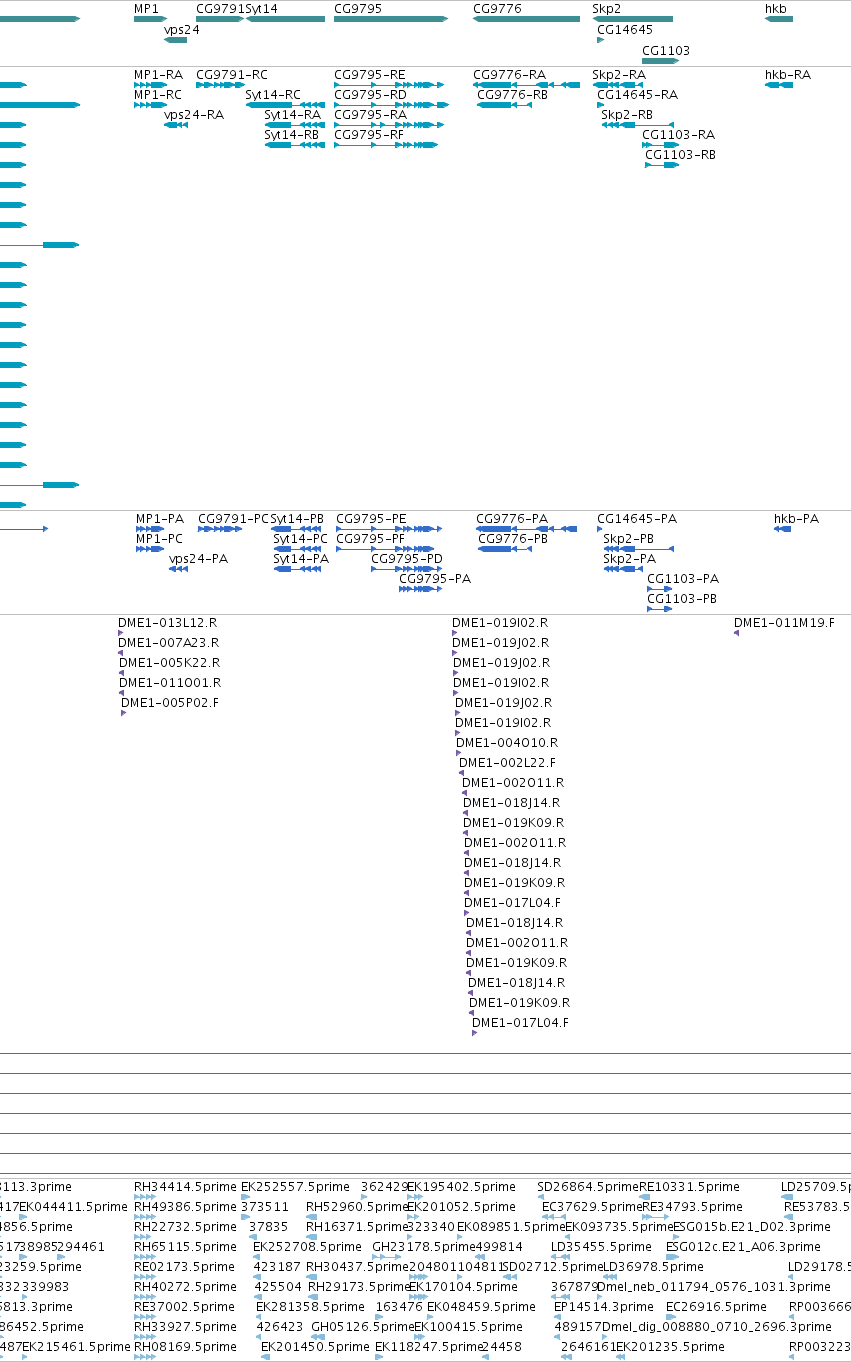The image size is (851, 1362).
Task: Select the CG1103-RB transcript label
Action: pos(681,154)
